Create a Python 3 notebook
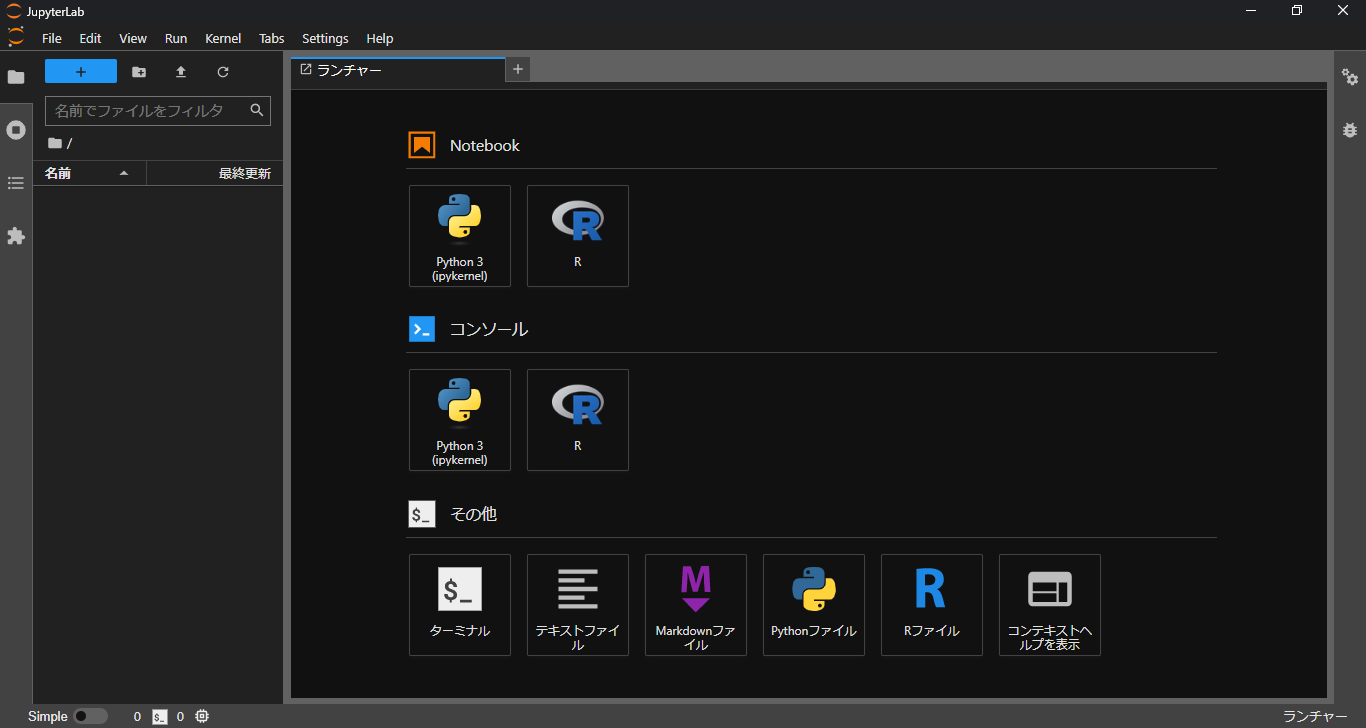This screenshot has height=728, width=1366. point(460,236)
